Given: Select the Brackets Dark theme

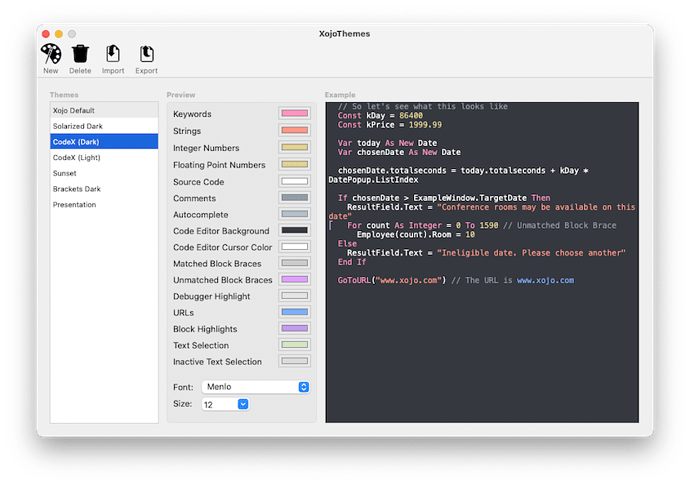Looking at the screenshot, I should [x=104, y=189].
